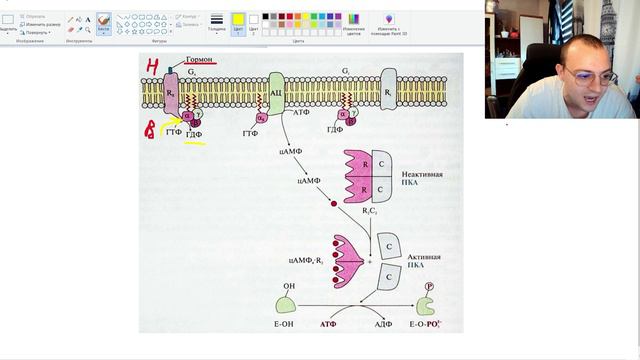Viewport: 640px width, 360px height.
Task: Choose the five-point star shape
Action: [134, 31]
